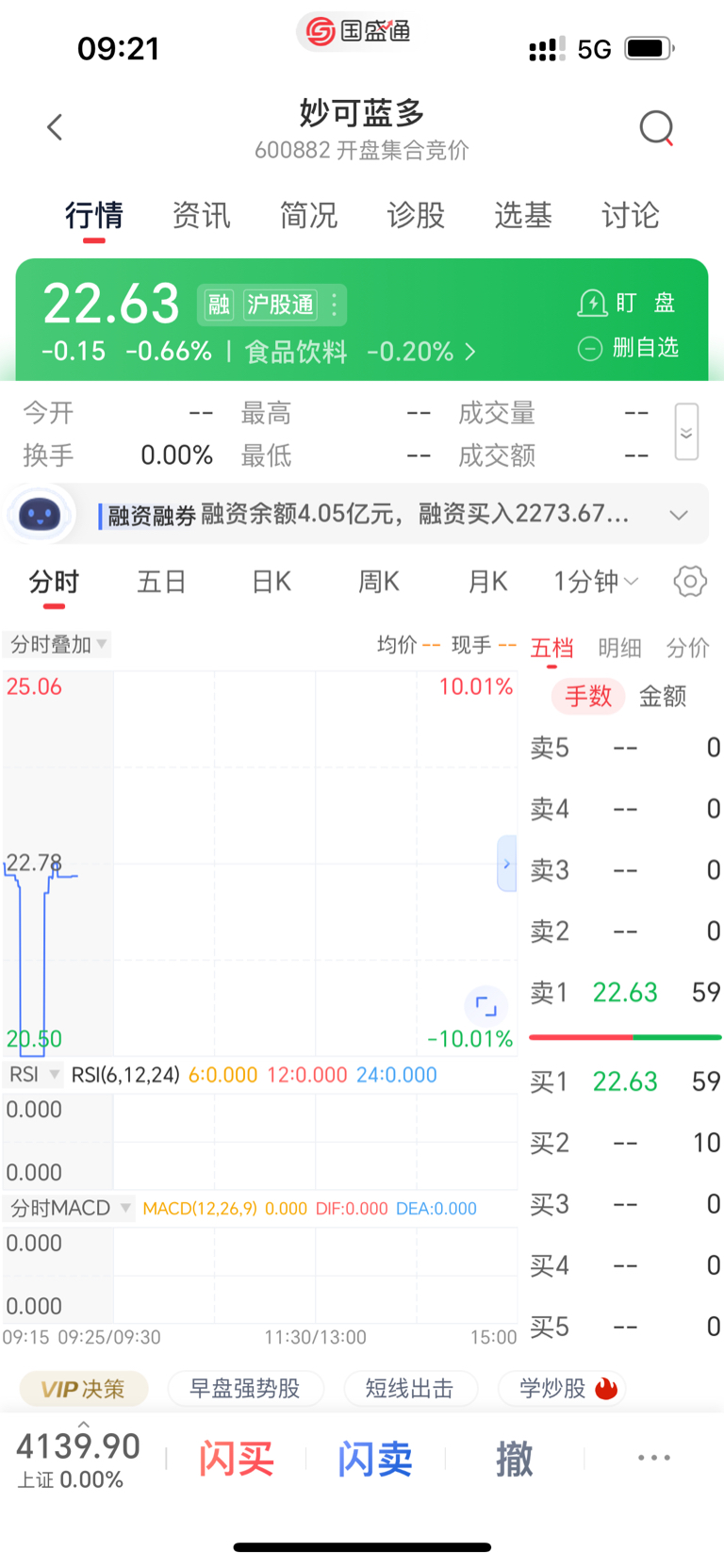Tap the 盯盘 alert bell icon

(x=592, y=303)
